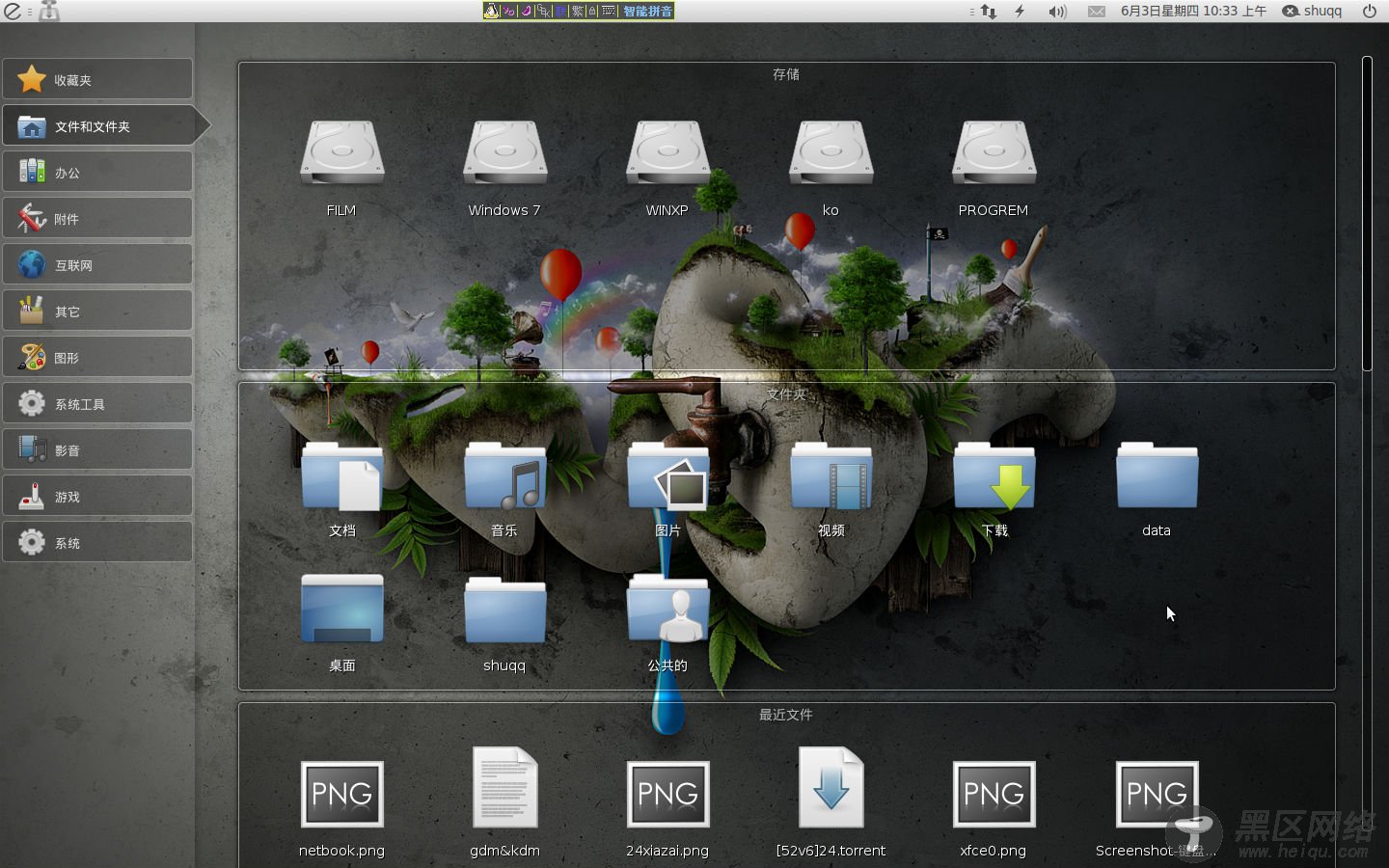Click the circular logo on top panel
The height and width of the screenshot is (868, 1389).
[13, 11]
